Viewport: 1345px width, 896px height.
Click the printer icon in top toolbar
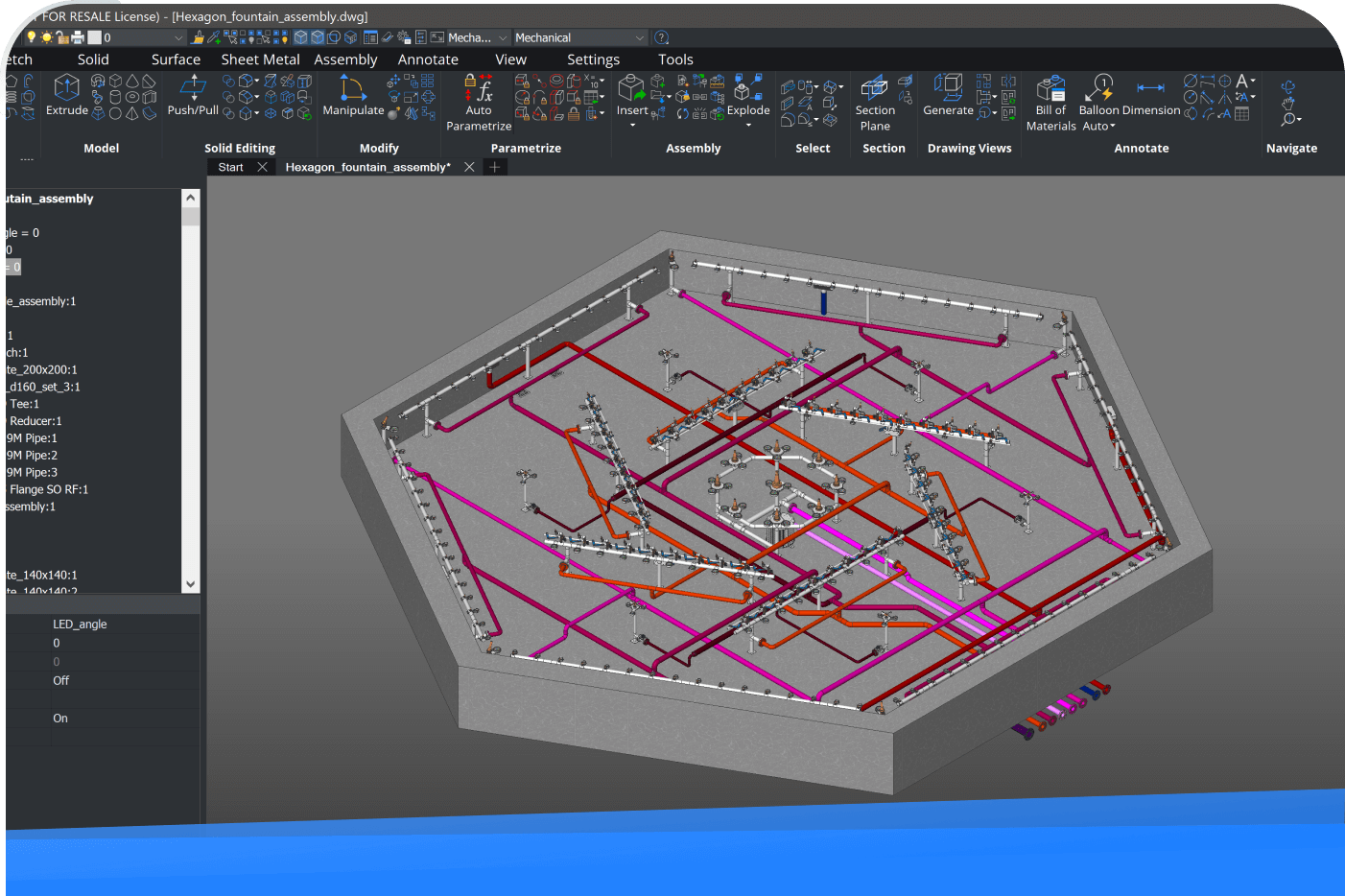[x=78, y=37]
